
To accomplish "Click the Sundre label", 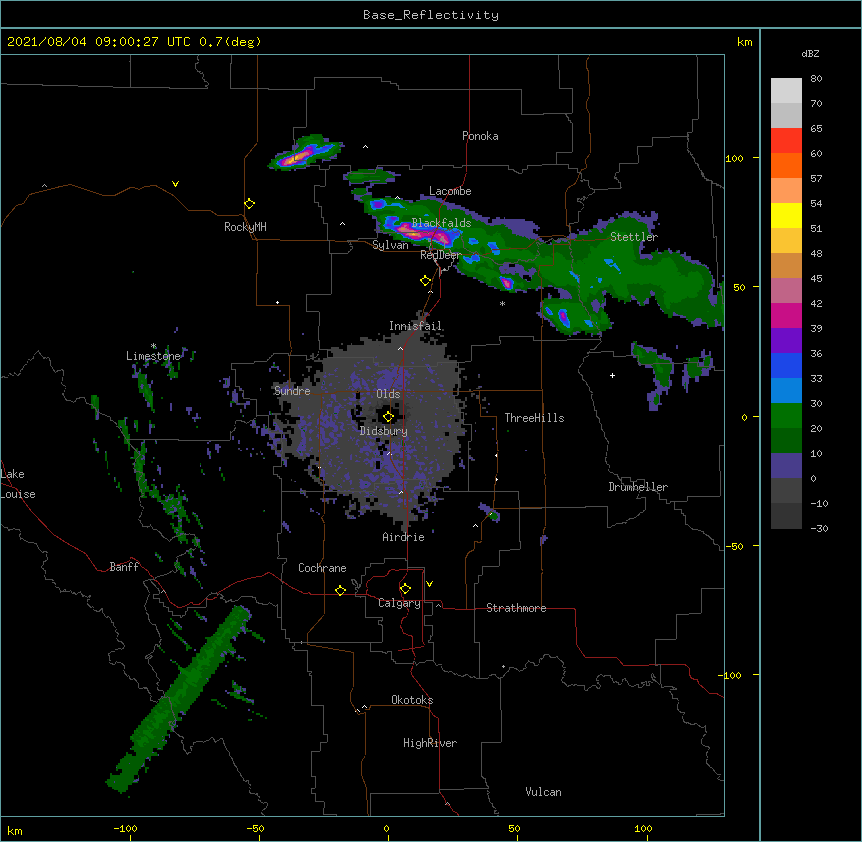I will (292, 391).
